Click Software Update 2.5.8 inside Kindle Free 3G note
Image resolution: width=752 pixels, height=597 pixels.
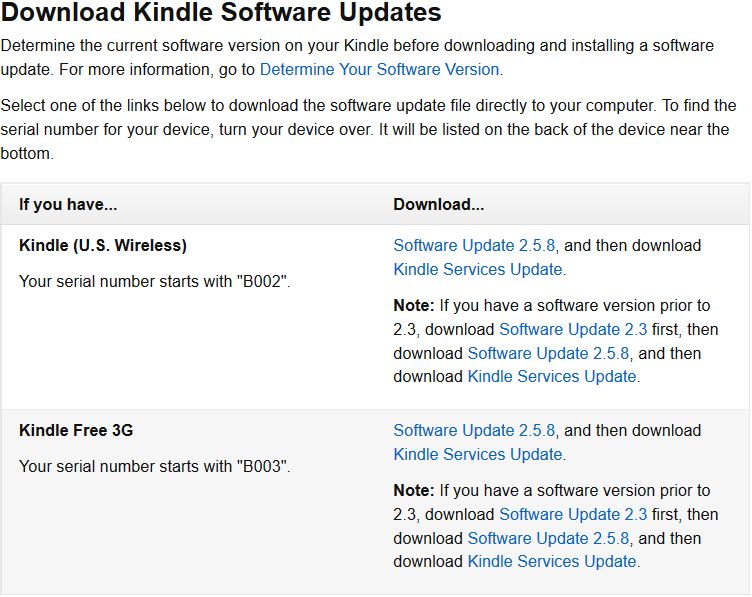548,538
